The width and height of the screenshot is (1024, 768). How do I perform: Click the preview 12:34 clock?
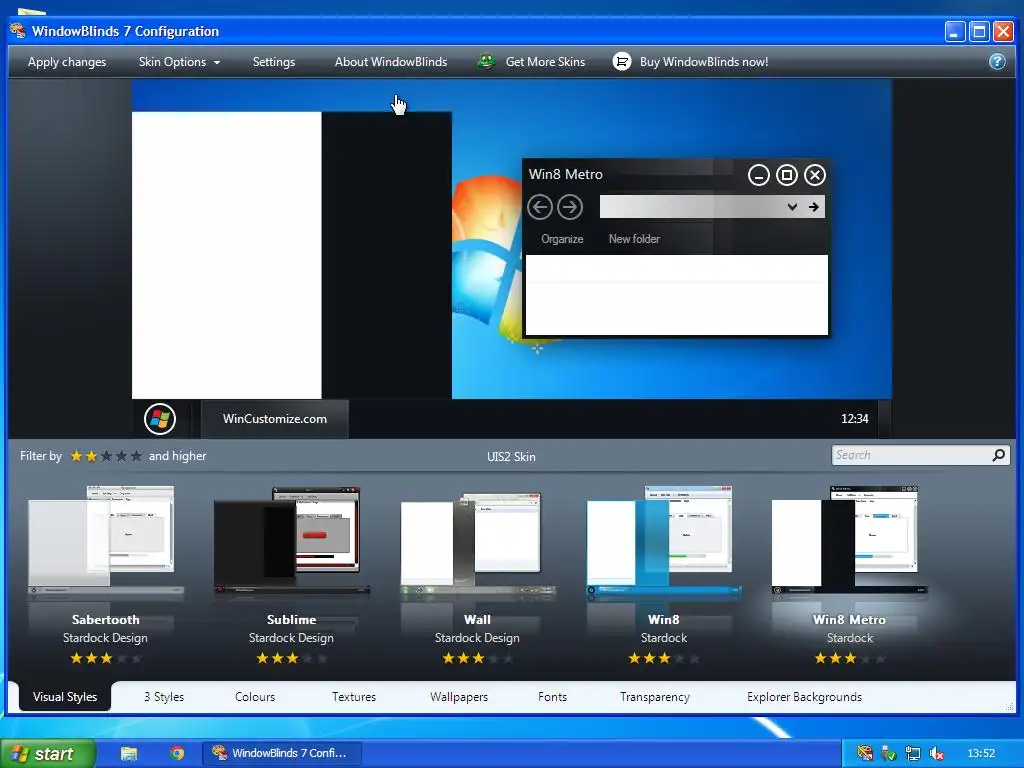(854, 419)
